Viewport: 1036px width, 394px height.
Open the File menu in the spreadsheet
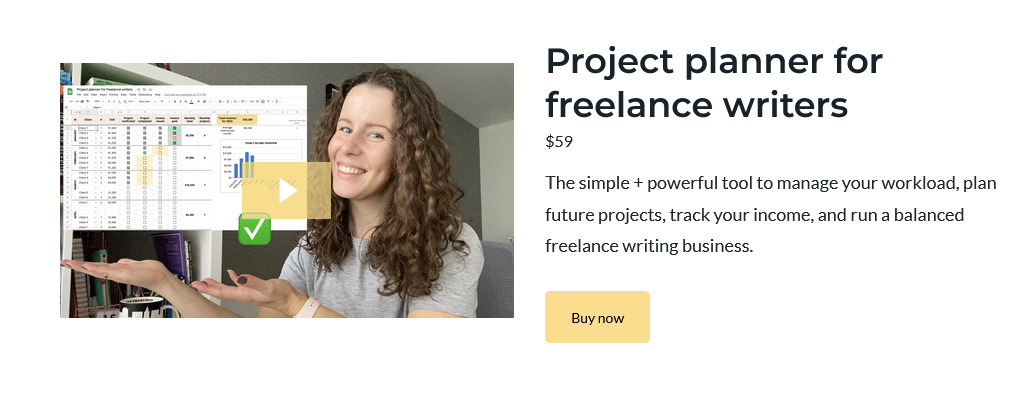point(79,95)
